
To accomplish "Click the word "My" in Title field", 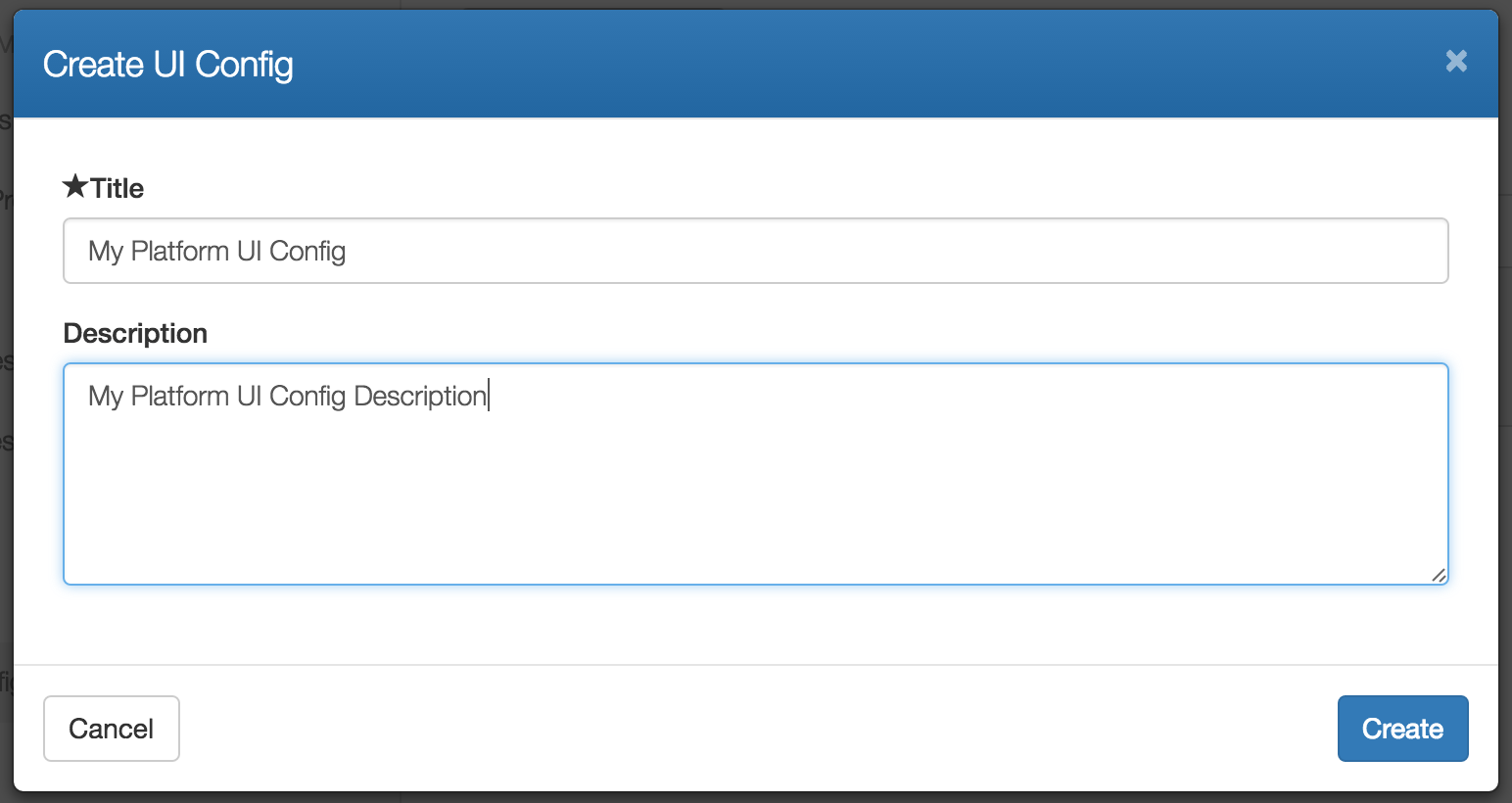I will pos(106,252).
